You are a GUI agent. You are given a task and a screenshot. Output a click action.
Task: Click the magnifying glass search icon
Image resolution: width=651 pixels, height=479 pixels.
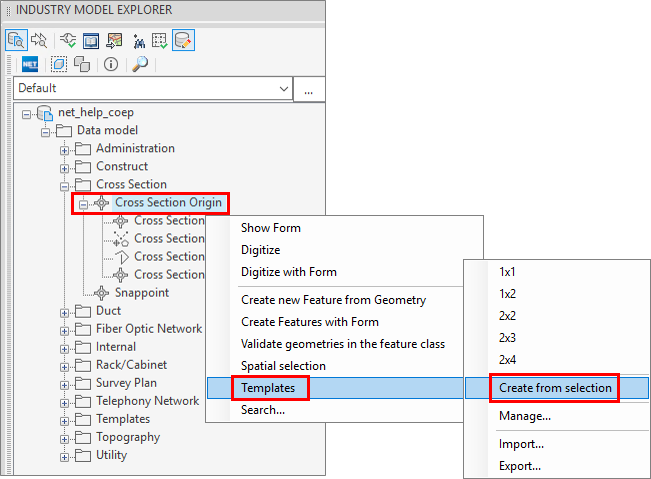click(x=139, y=64)
